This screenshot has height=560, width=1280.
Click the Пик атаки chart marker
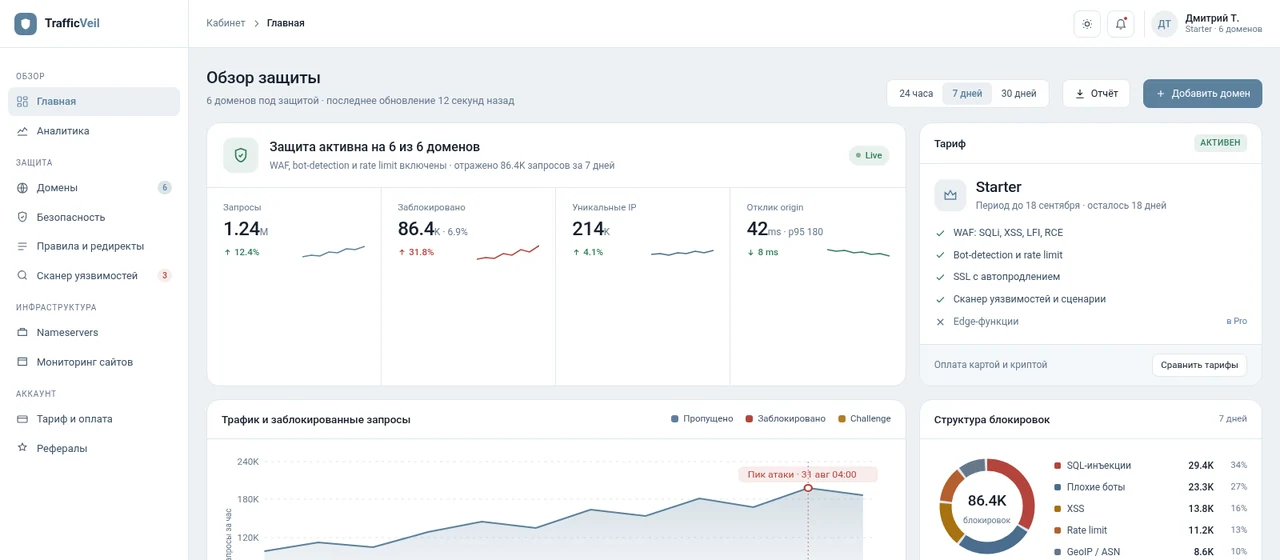coord(808,488)
